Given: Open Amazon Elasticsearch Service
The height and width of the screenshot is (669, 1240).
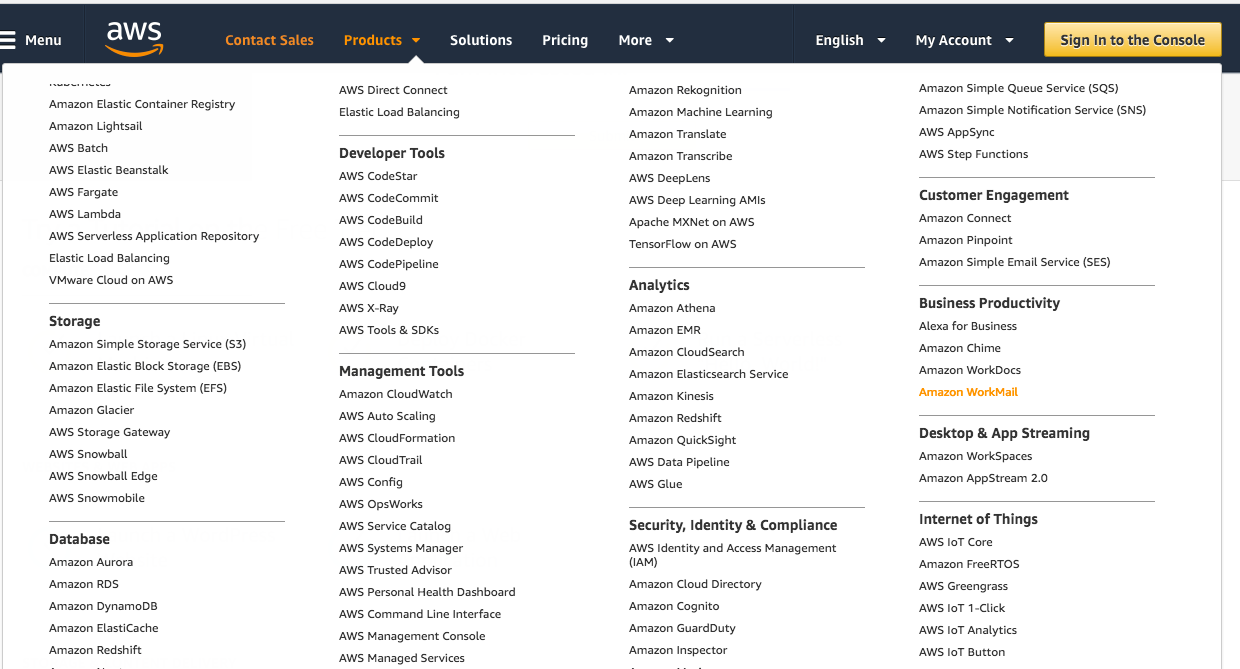Looking at the screenshot, I should (x=709, y=374).
